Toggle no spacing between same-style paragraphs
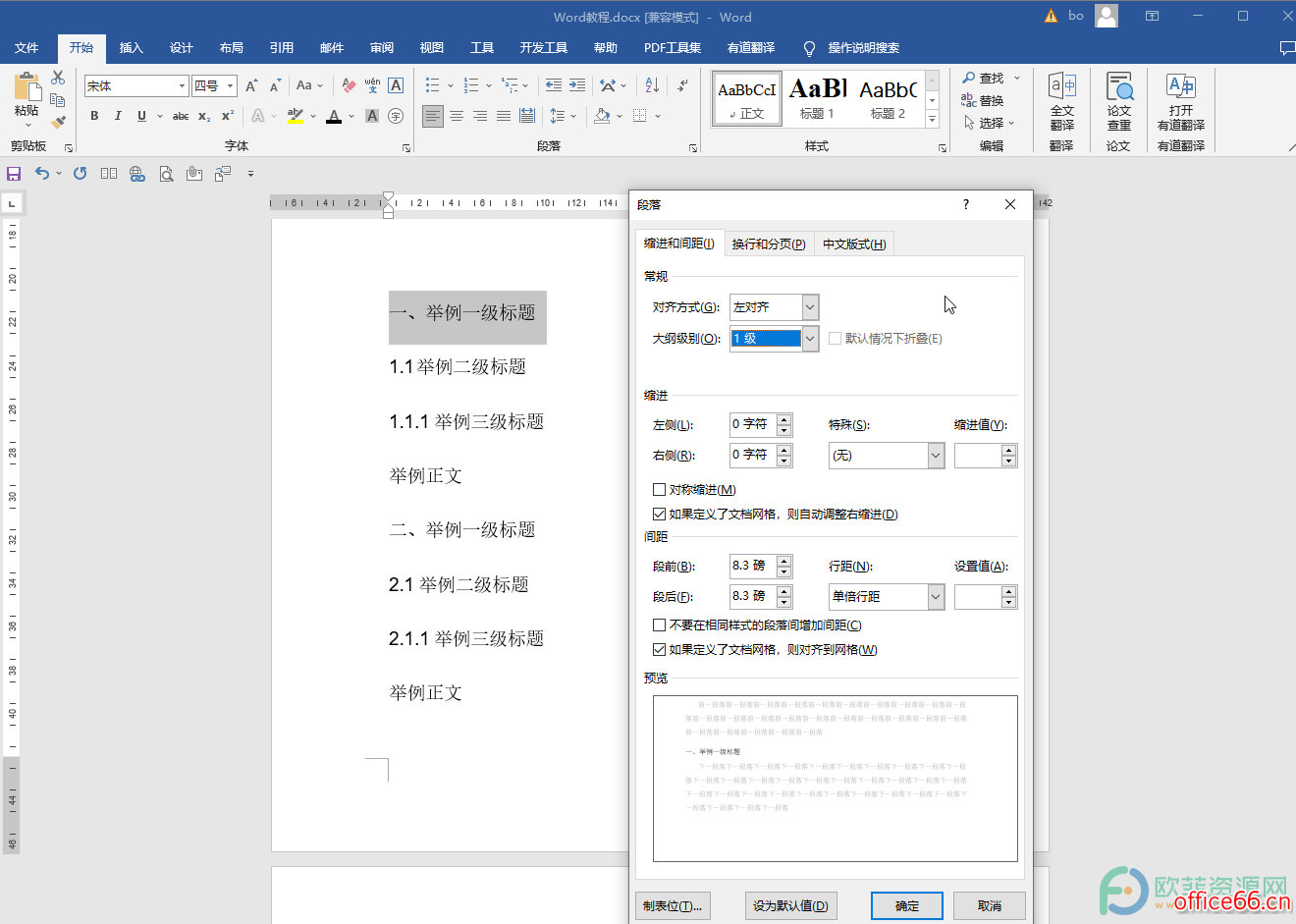Image resolution: width=1296 pixels, height=924 pixels. [x=659, y=625]
